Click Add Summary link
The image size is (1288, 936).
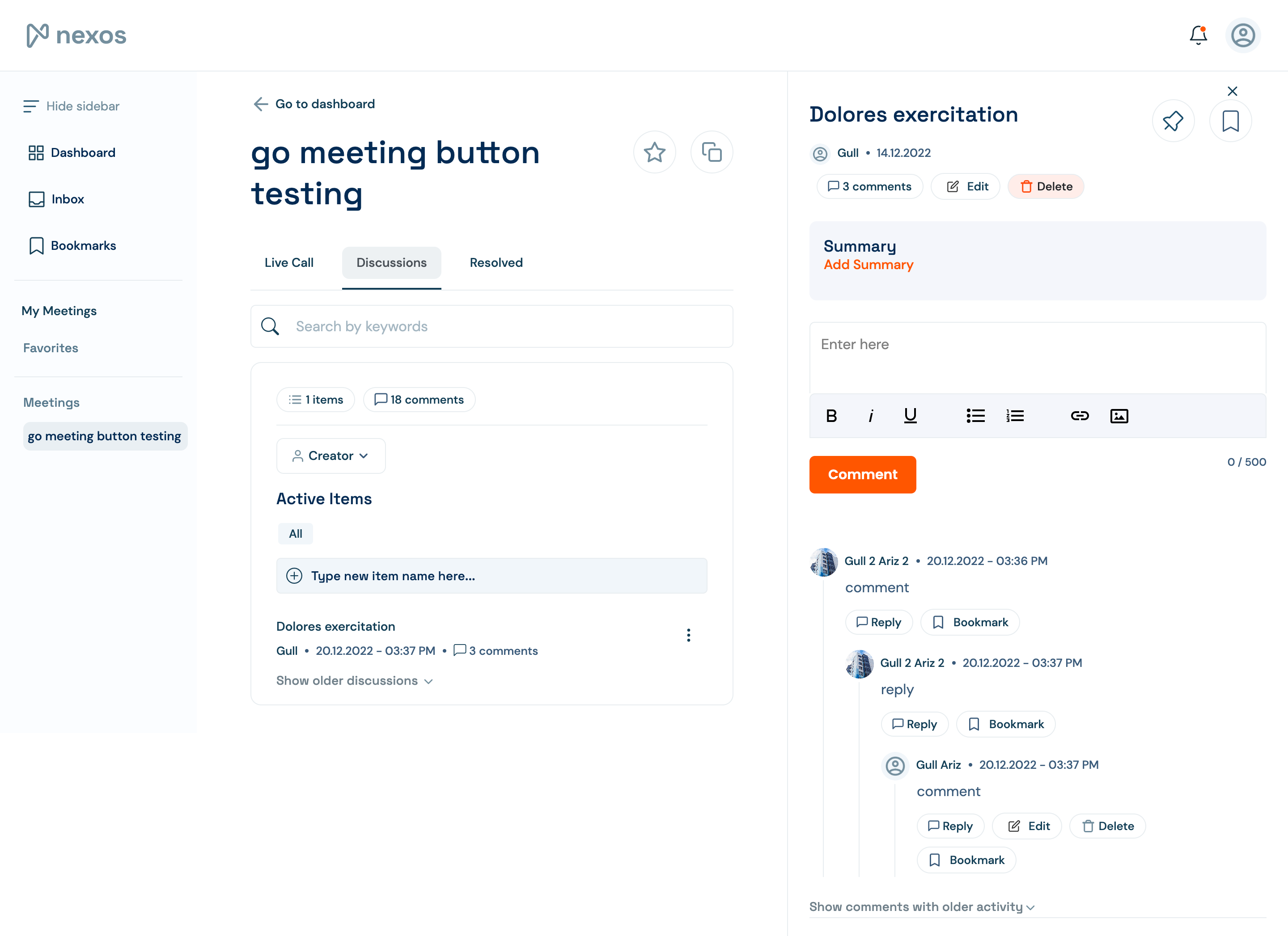tap(869, 265)
